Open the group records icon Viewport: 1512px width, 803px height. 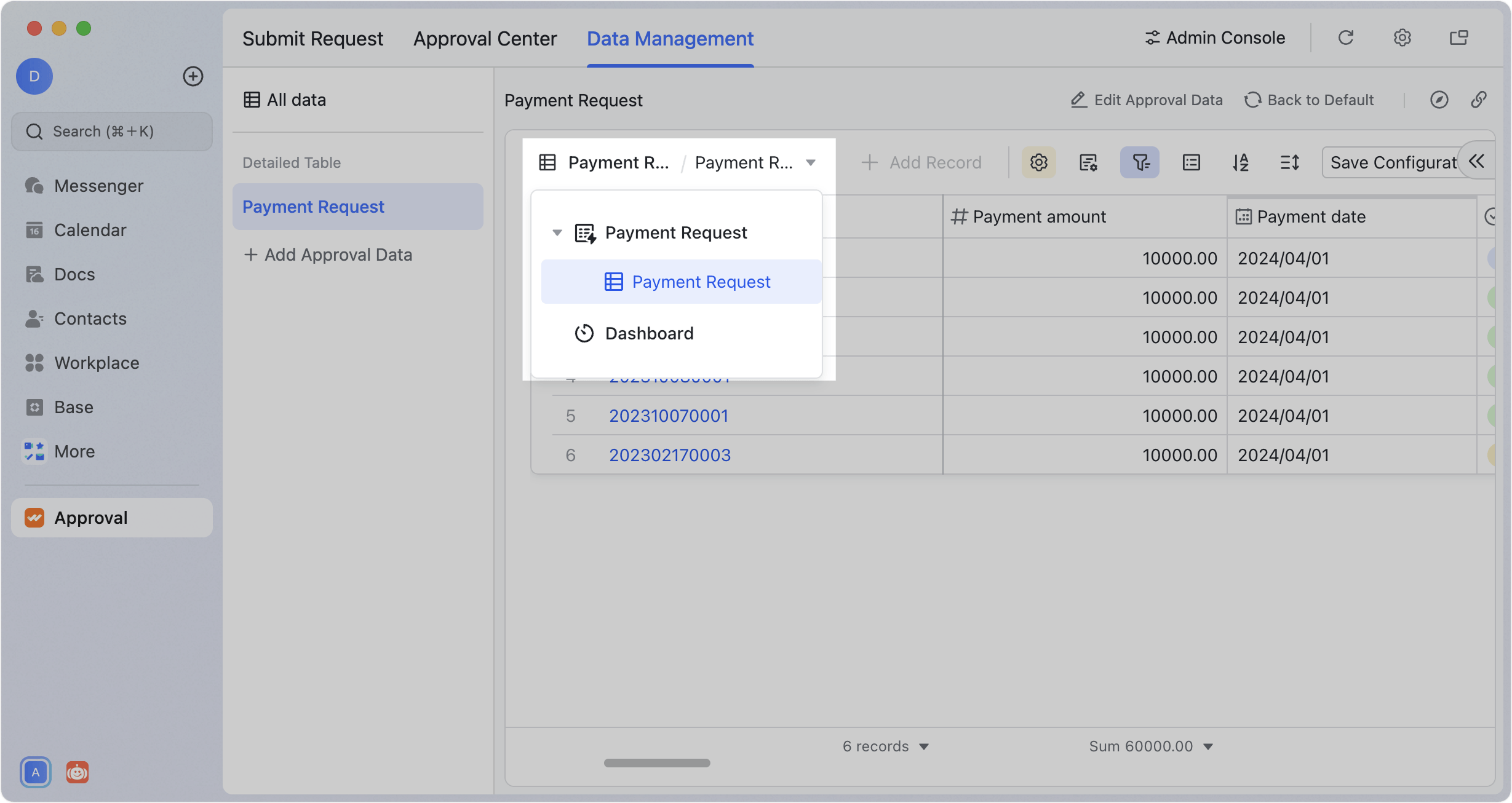[x=1191, y=162]
